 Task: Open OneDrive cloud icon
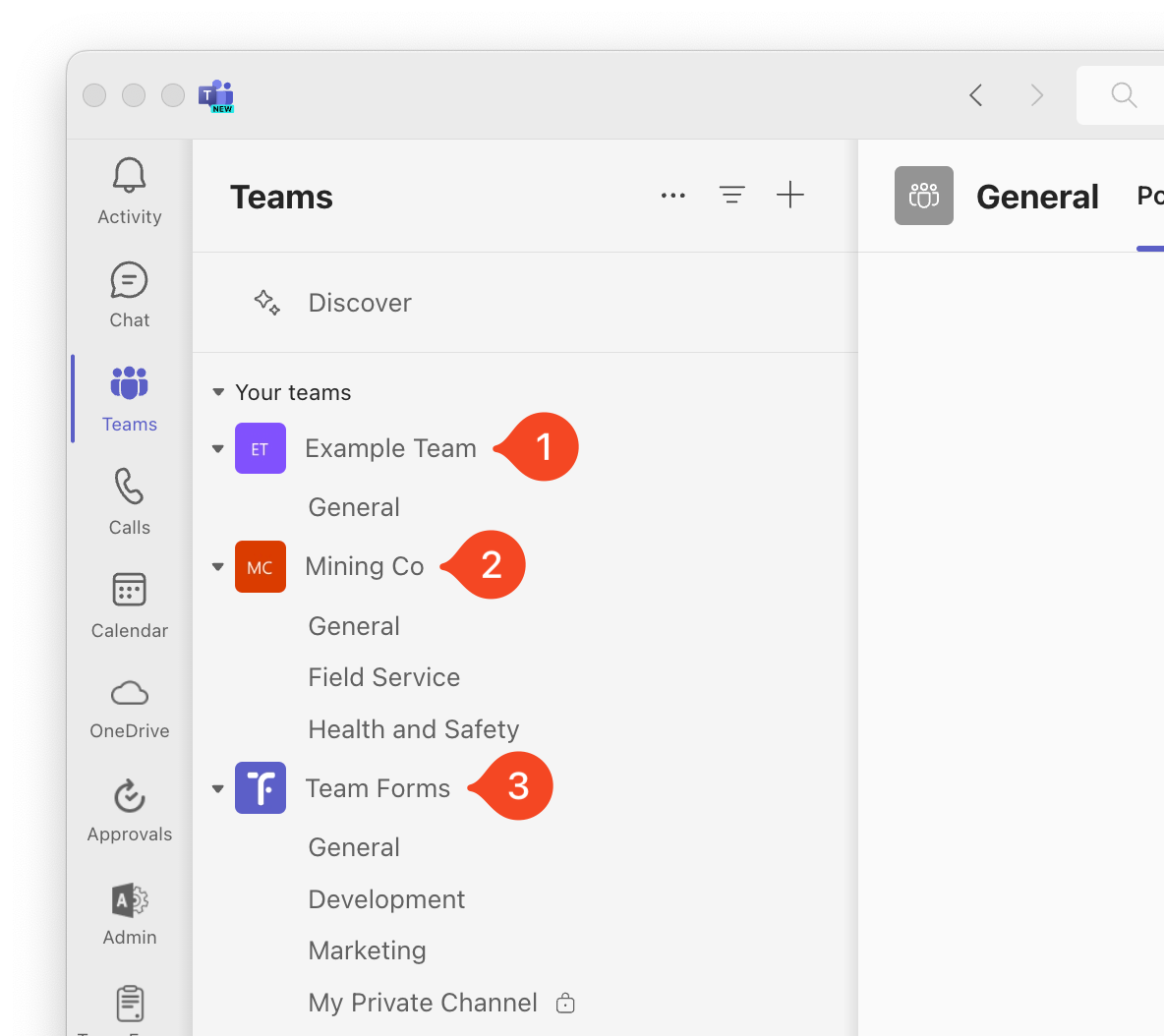[x=129, y=694]
